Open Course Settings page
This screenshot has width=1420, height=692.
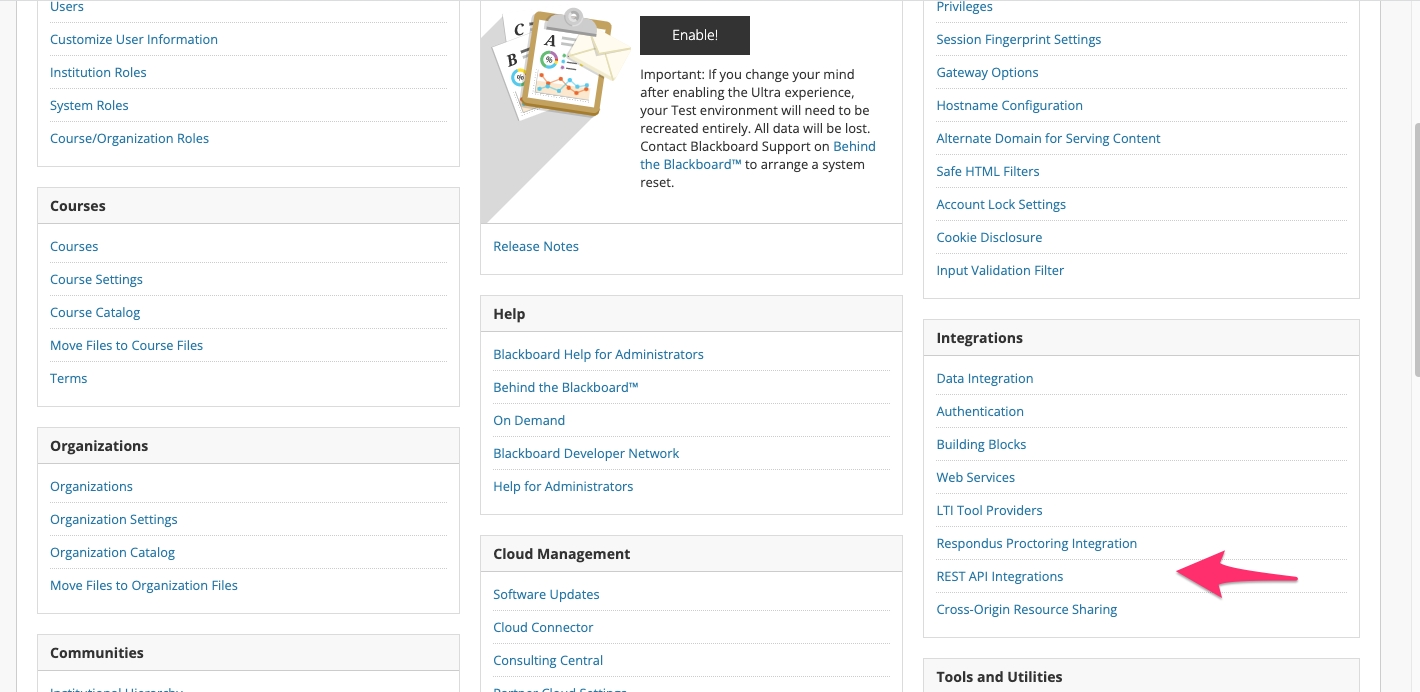click(x=96, y=279)
